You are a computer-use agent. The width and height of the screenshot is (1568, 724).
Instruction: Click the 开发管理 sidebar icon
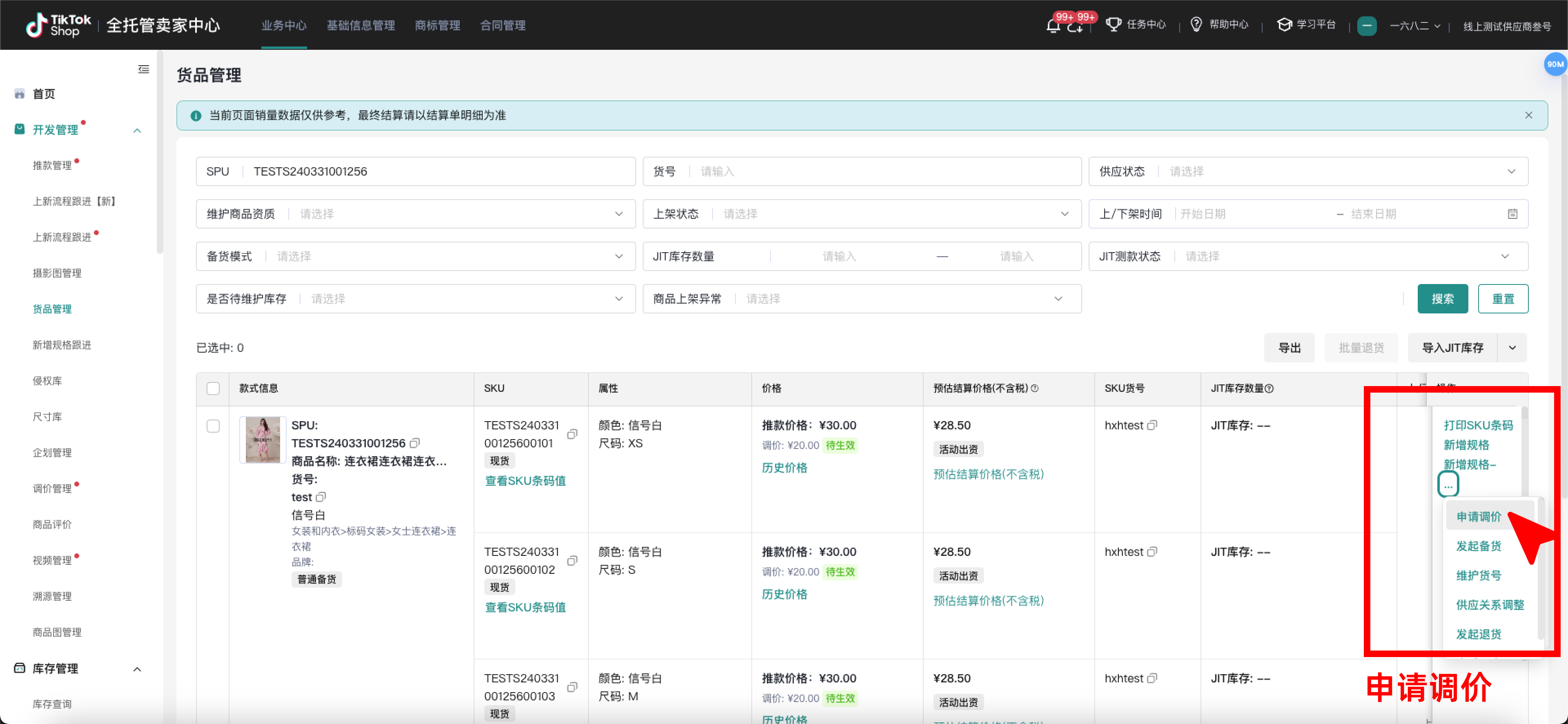pos(20,129)
